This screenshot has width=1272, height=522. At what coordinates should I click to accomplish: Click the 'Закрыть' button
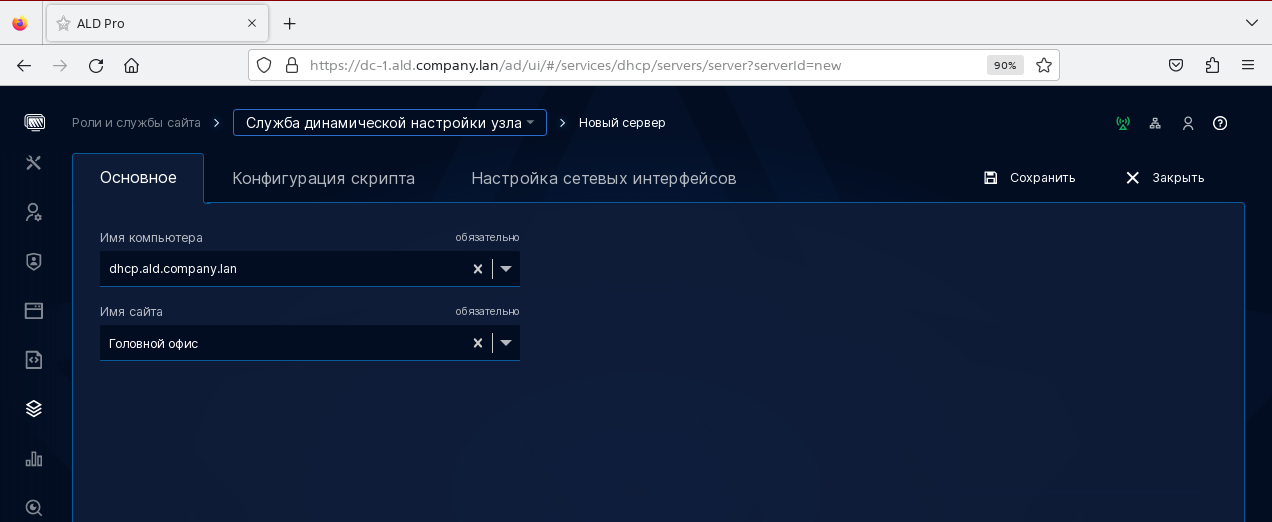tap(1165, 178)
